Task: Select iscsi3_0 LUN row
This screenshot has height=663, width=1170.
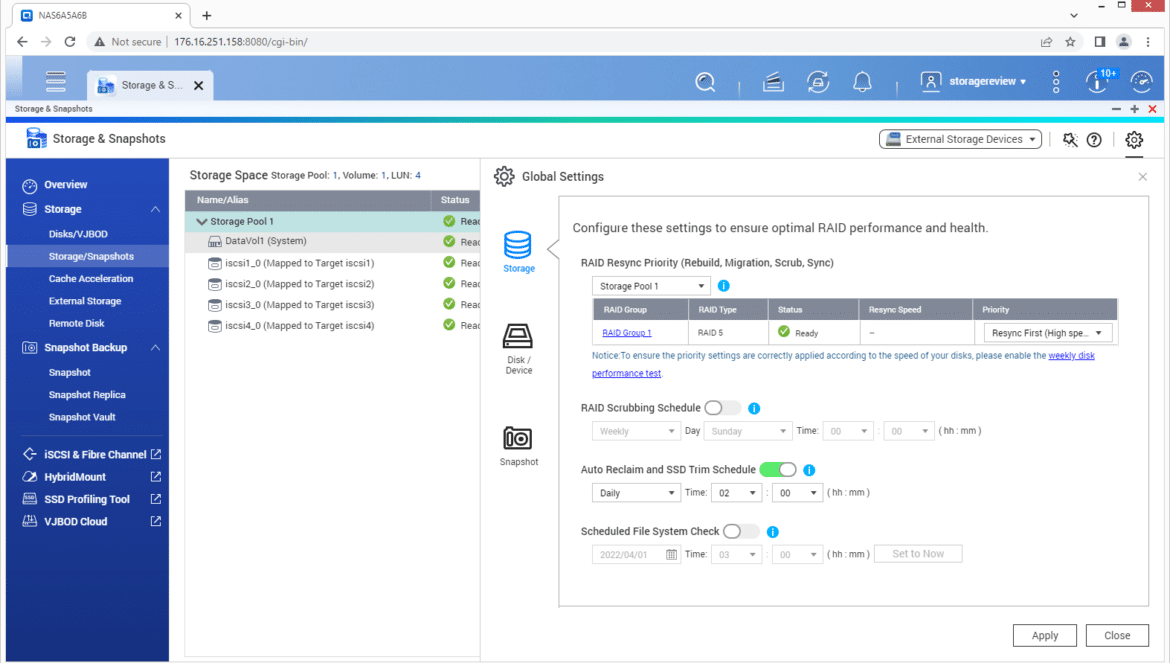Action: point(332,305)
